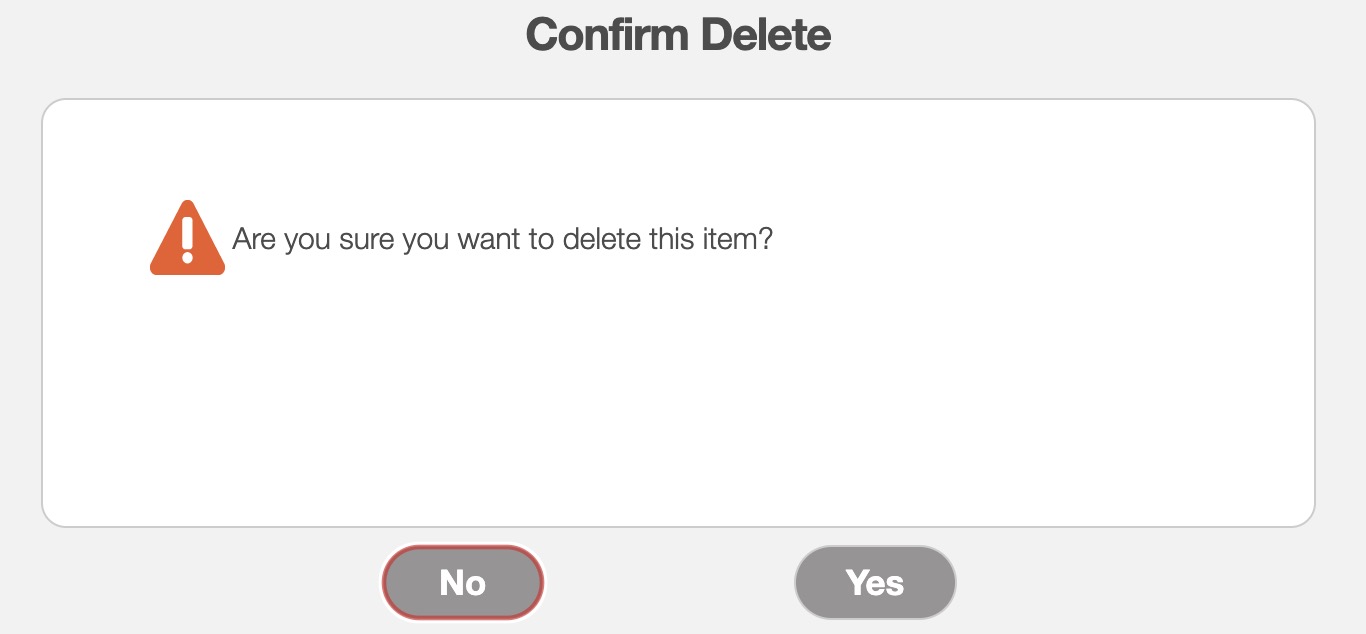Dismiss the dialog with the No button
Screen dimensions: 1366x634
[463, 582]
